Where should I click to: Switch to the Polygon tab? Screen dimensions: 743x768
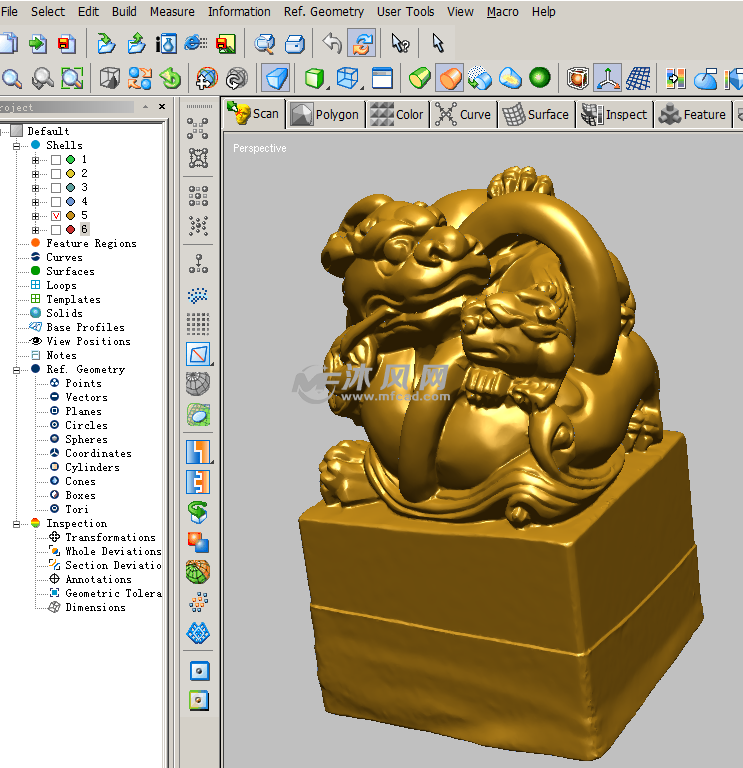click(x=325, y=114)
